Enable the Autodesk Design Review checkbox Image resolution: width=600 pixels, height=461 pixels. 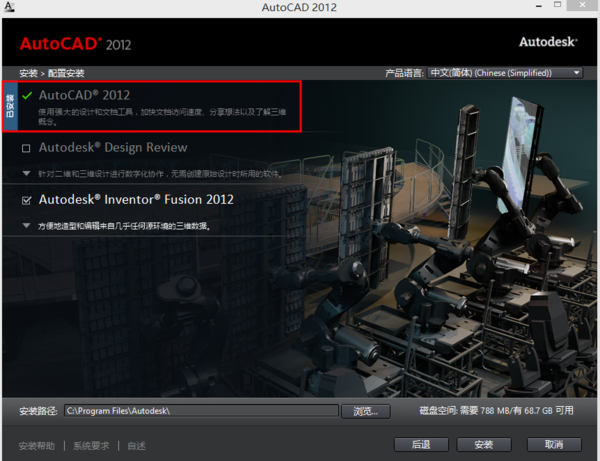coord(26,148)
